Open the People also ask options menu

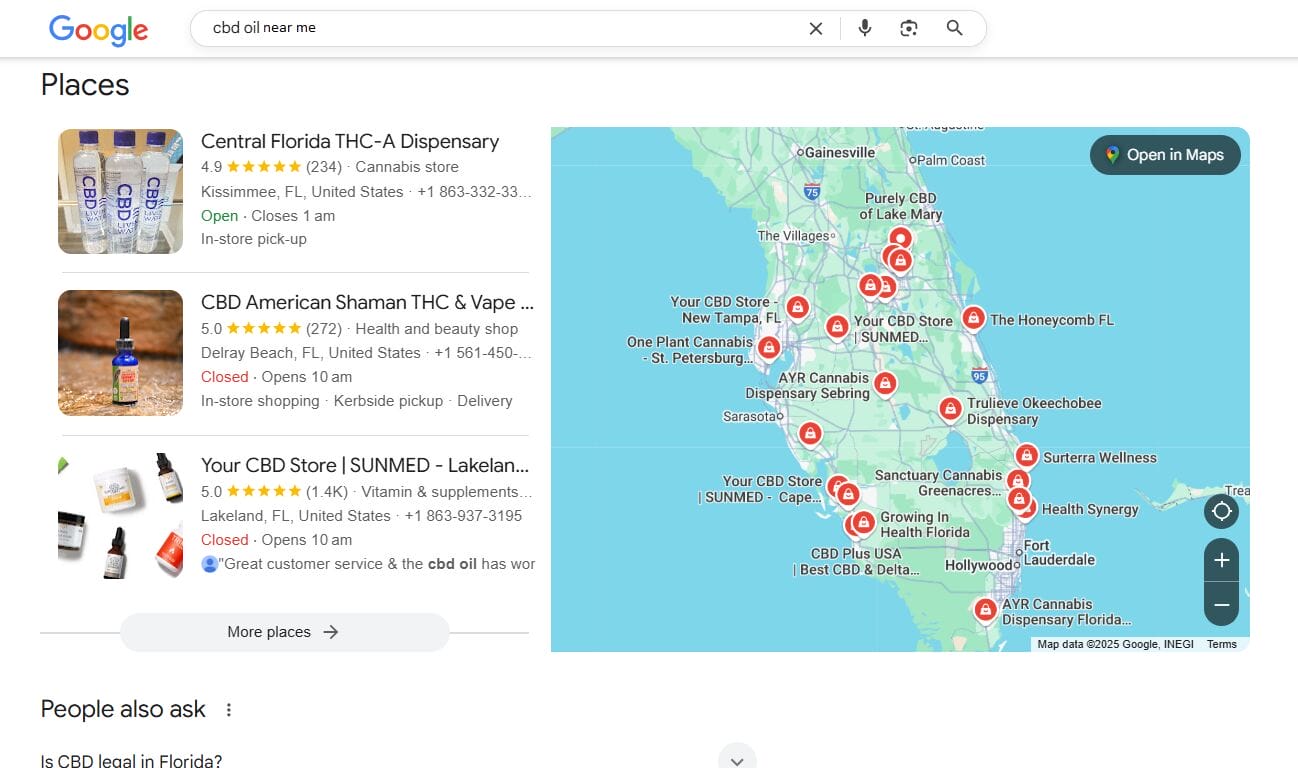click(228, 708)
